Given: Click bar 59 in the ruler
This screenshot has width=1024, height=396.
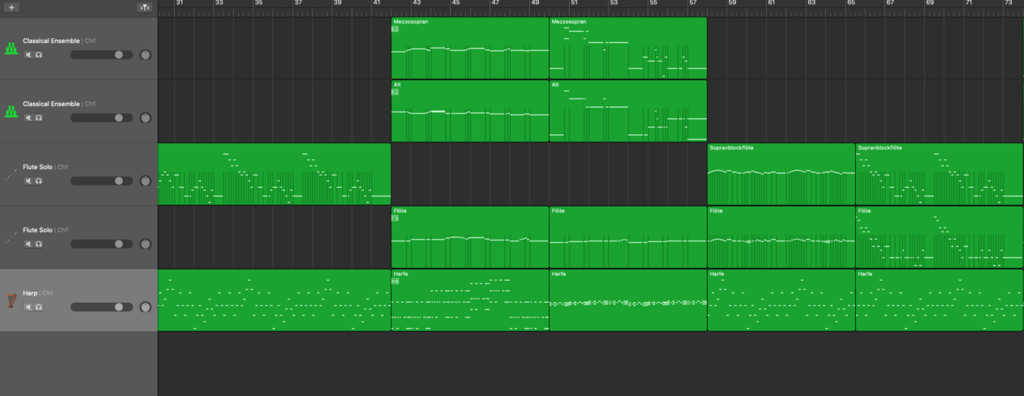Looking at the screenshot, I should point(732,3).
